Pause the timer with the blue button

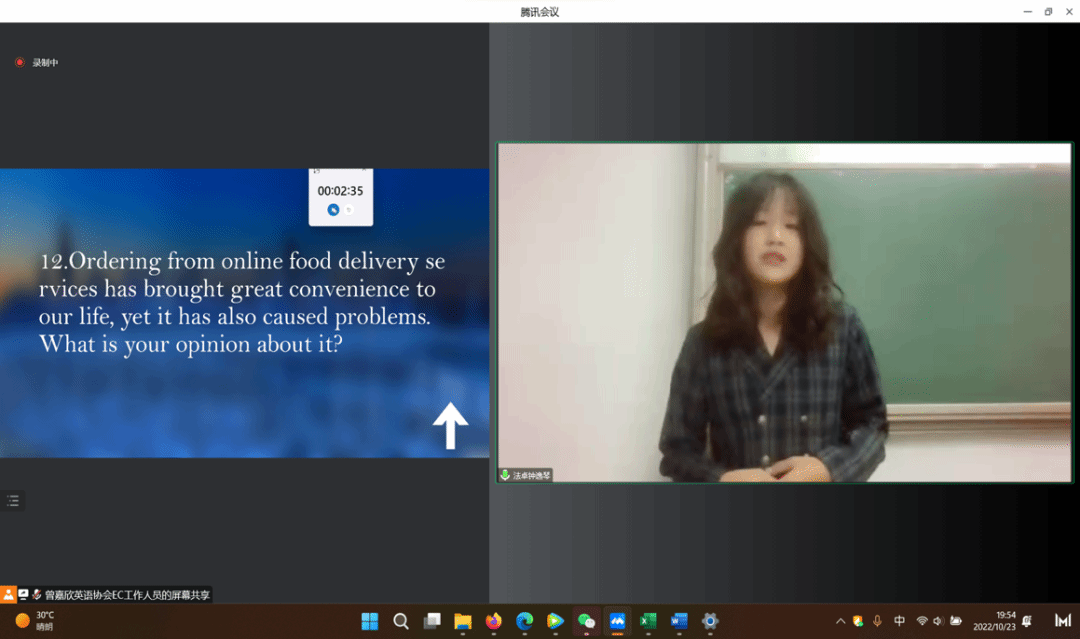coord(334,210)
